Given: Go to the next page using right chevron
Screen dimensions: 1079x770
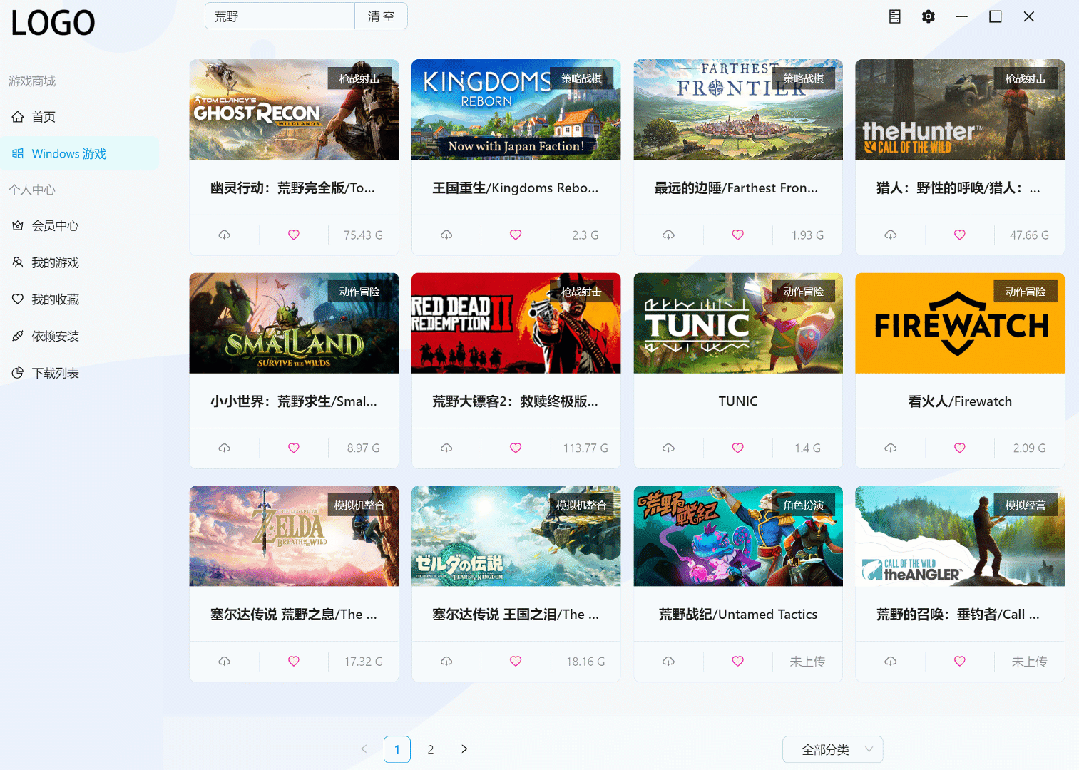Looking at the screenshot, I should (x=464, y=749).
